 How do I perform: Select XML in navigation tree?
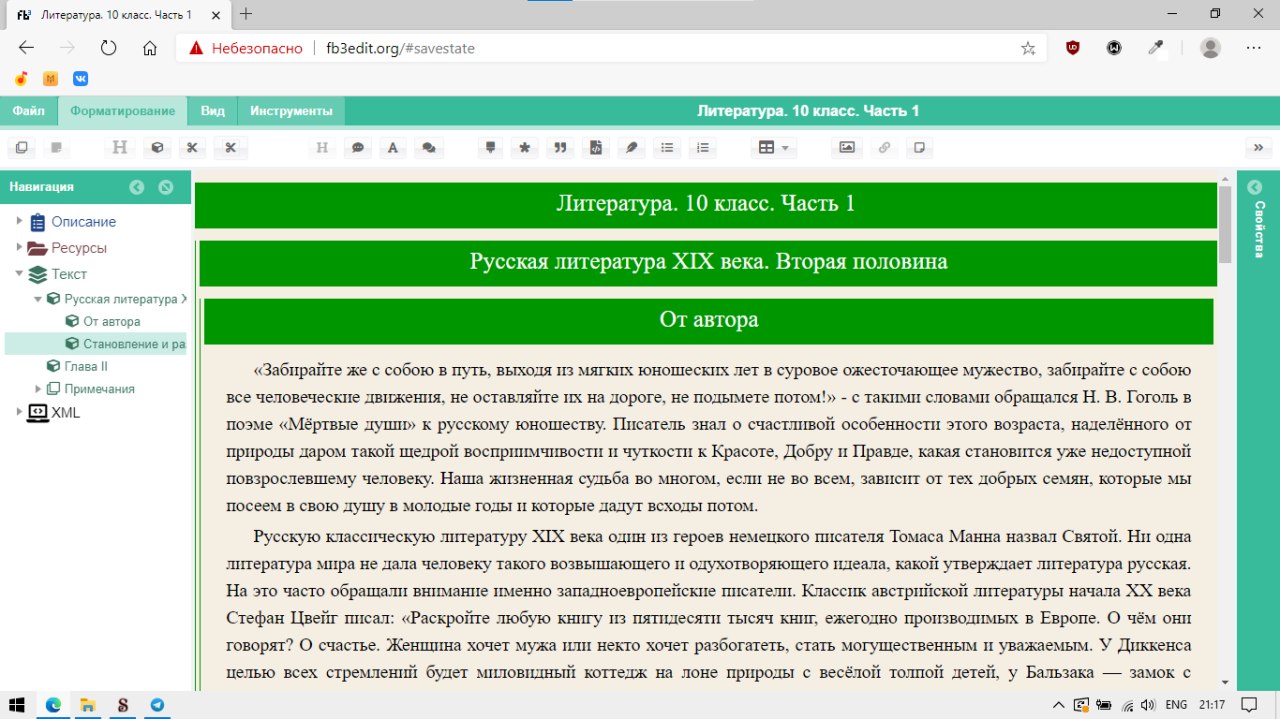coord(66,413)
